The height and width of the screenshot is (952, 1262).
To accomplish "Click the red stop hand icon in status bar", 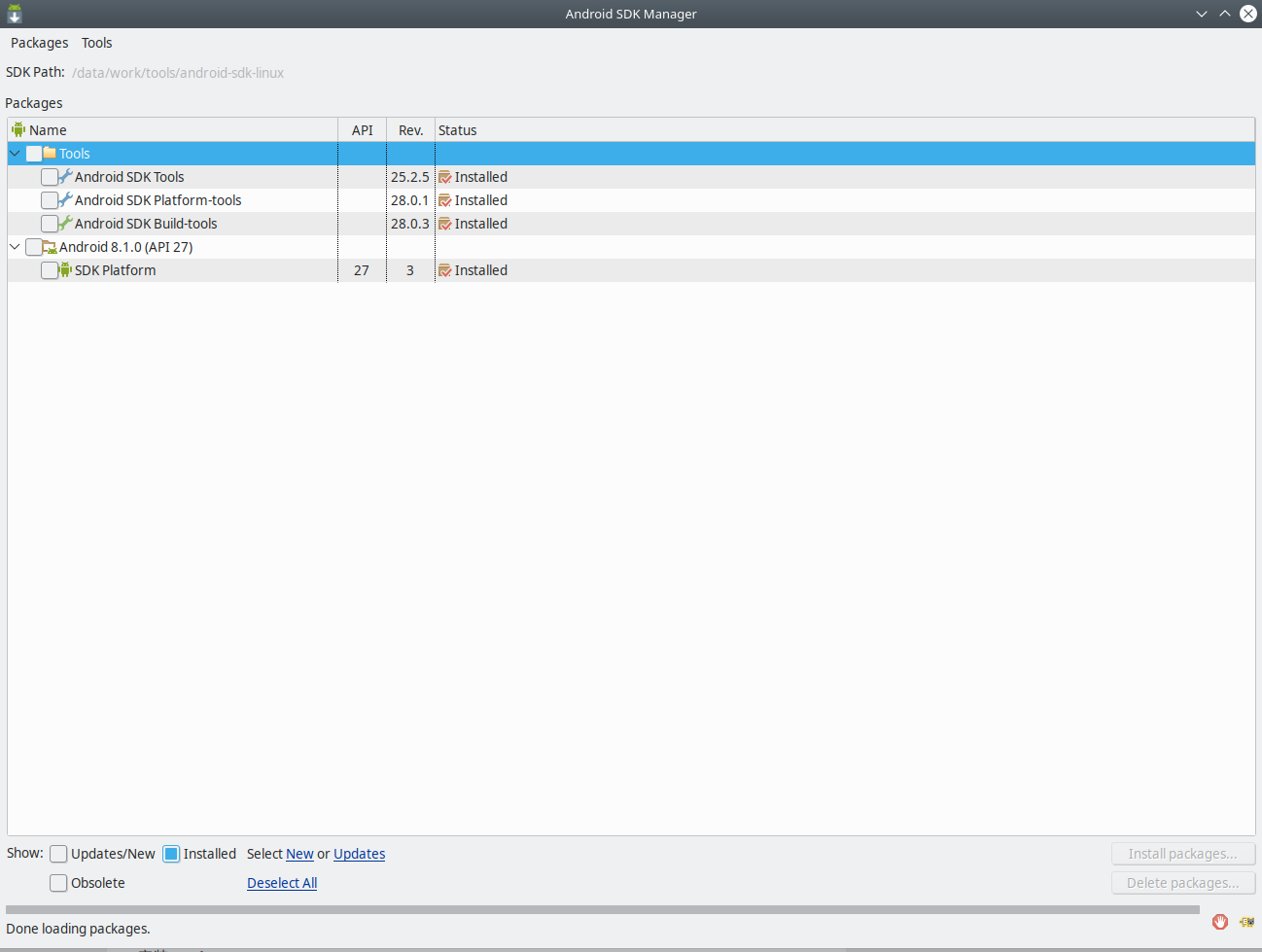I will (x=1220, y=921).
